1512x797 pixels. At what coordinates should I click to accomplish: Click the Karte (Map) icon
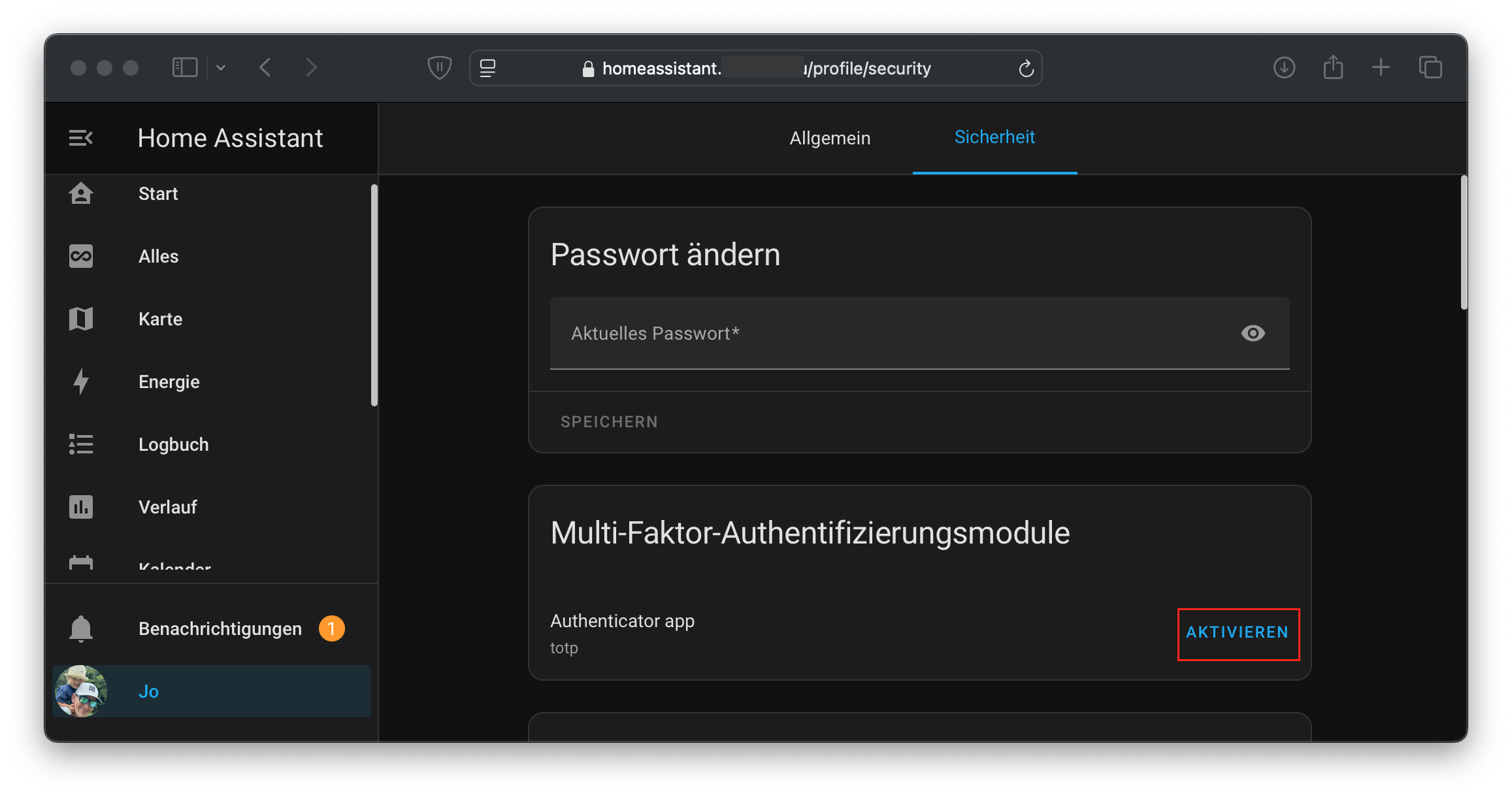click(x=82, y=319)
